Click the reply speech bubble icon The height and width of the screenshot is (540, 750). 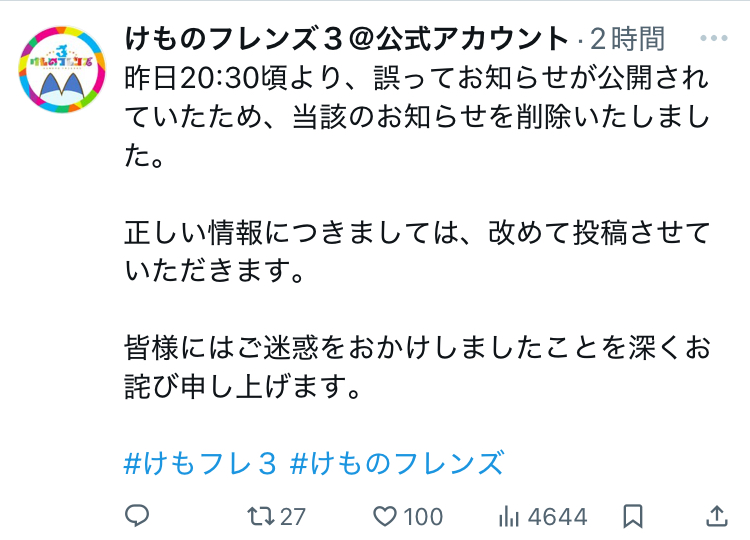coord(137,516)
